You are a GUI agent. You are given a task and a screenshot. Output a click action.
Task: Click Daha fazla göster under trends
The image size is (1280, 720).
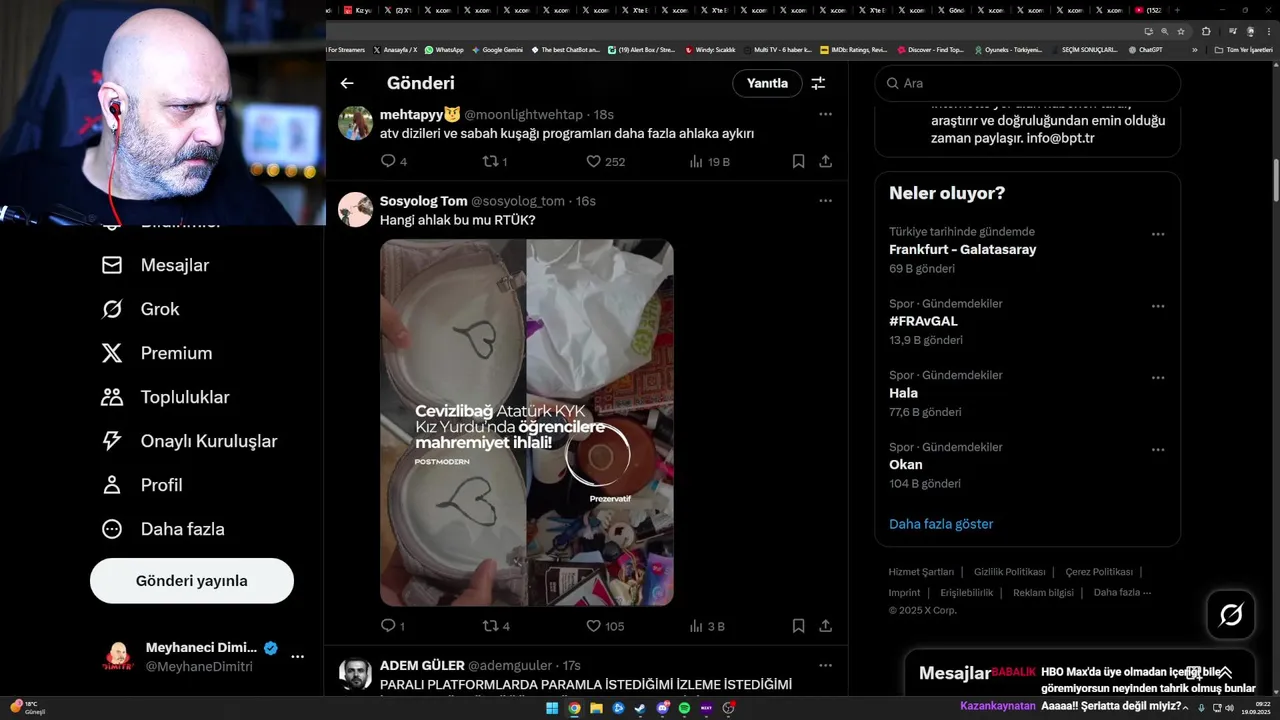click(x=941, y=524)
